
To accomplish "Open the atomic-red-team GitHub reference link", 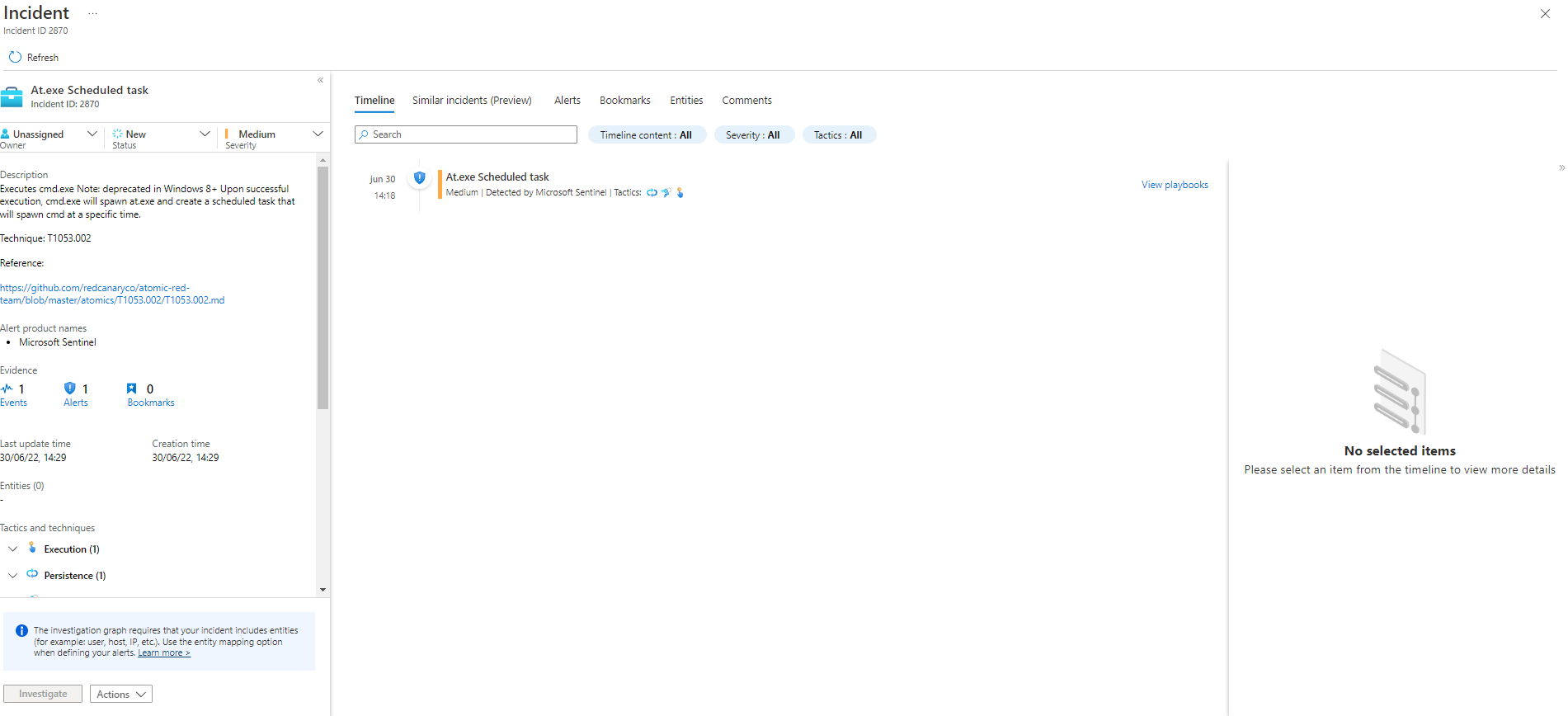I will pyautogui.click(x=111, y=294).
